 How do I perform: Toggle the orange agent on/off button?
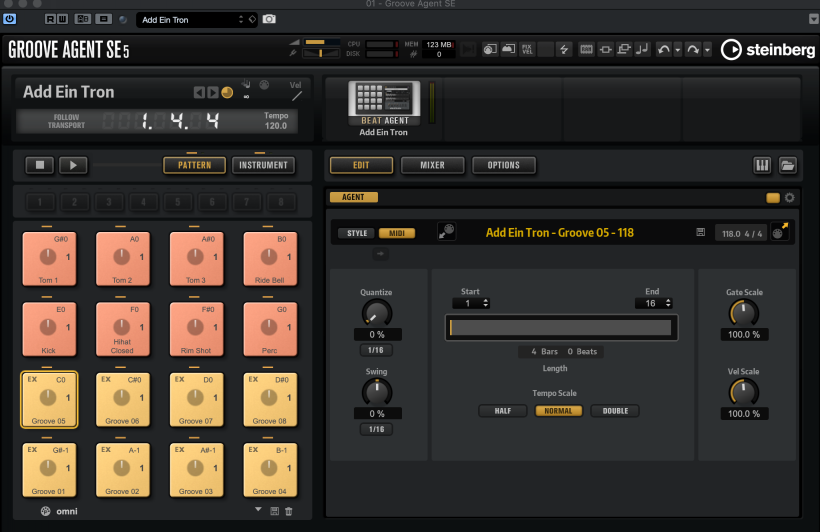click(772, 198)
